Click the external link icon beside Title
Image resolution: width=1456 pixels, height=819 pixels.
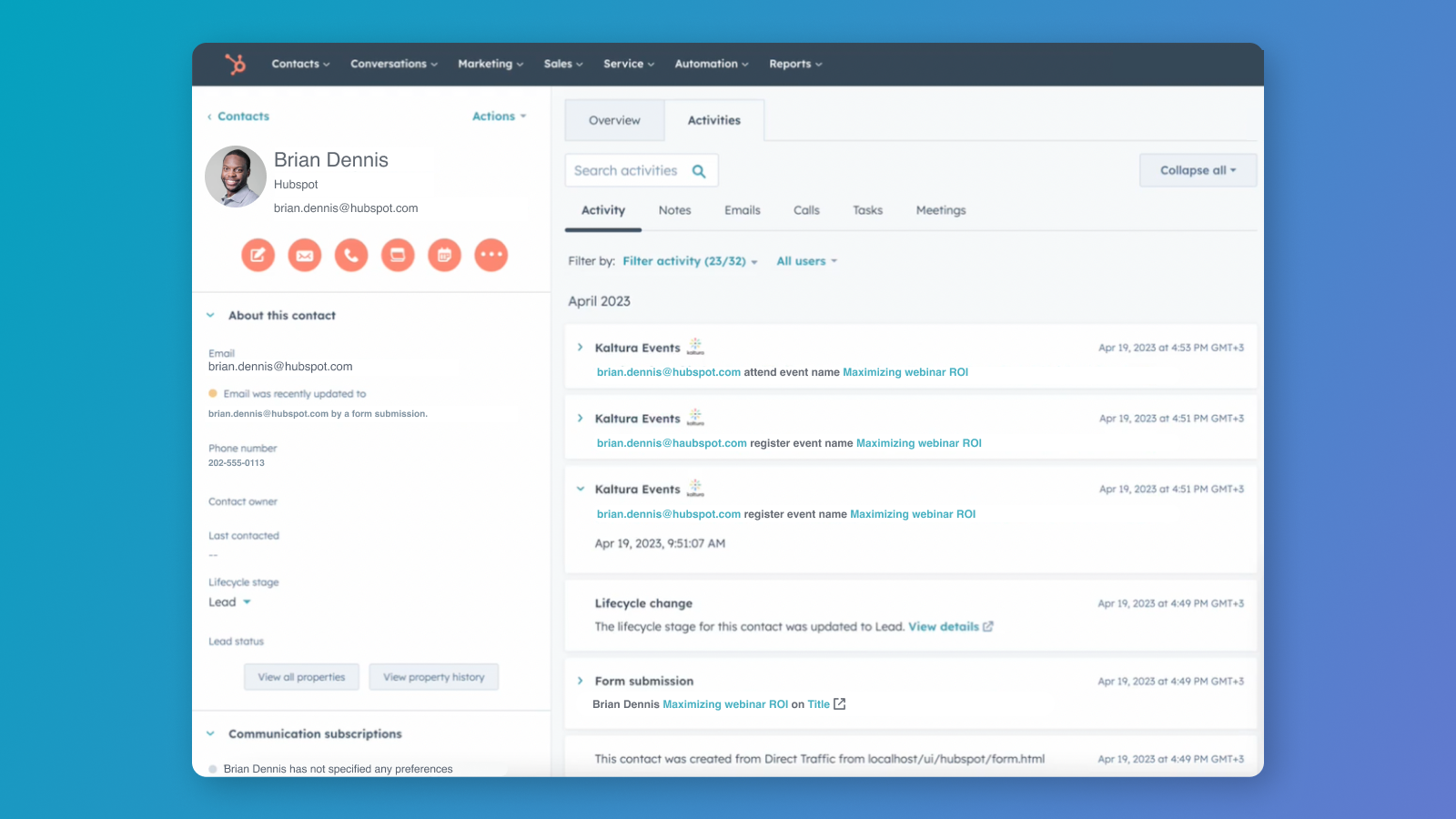(840, 704)
